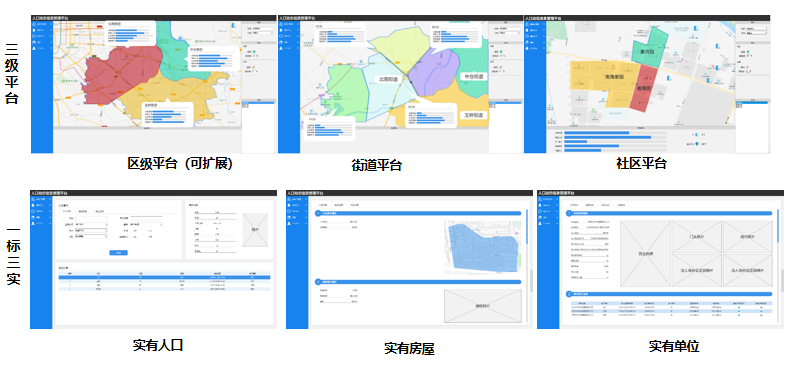Click map thumbnail in 实有房屋 page
Image resolution: width=797 pixels, height=374 pixels.
click(x=483, y=247)
